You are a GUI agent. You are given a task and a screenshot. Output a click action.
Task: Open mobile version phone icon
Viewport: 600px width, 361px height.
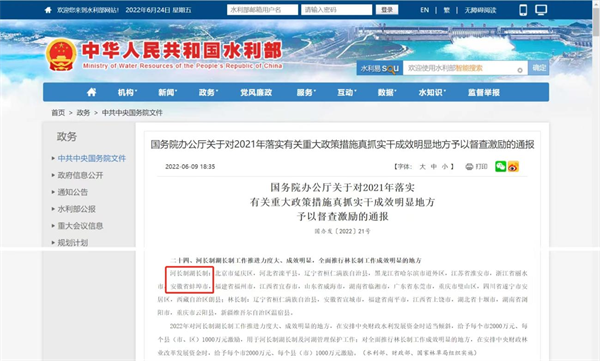click(523, 10)
